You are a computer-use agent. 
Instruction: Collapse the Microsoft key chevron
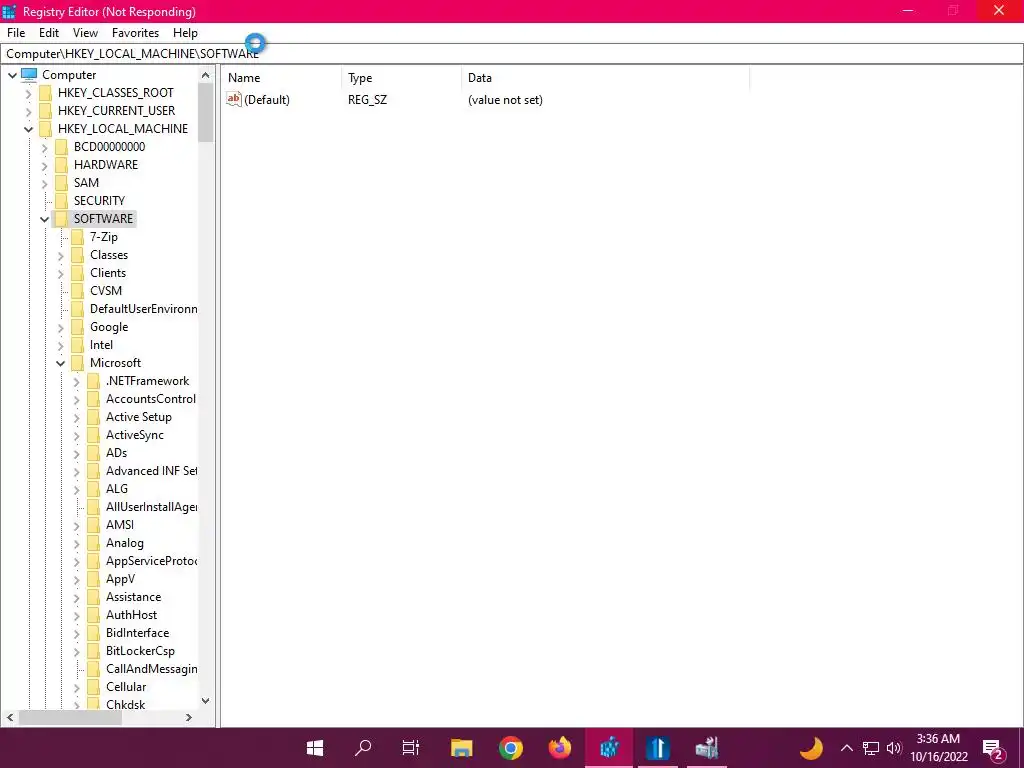tap(61, 364)
